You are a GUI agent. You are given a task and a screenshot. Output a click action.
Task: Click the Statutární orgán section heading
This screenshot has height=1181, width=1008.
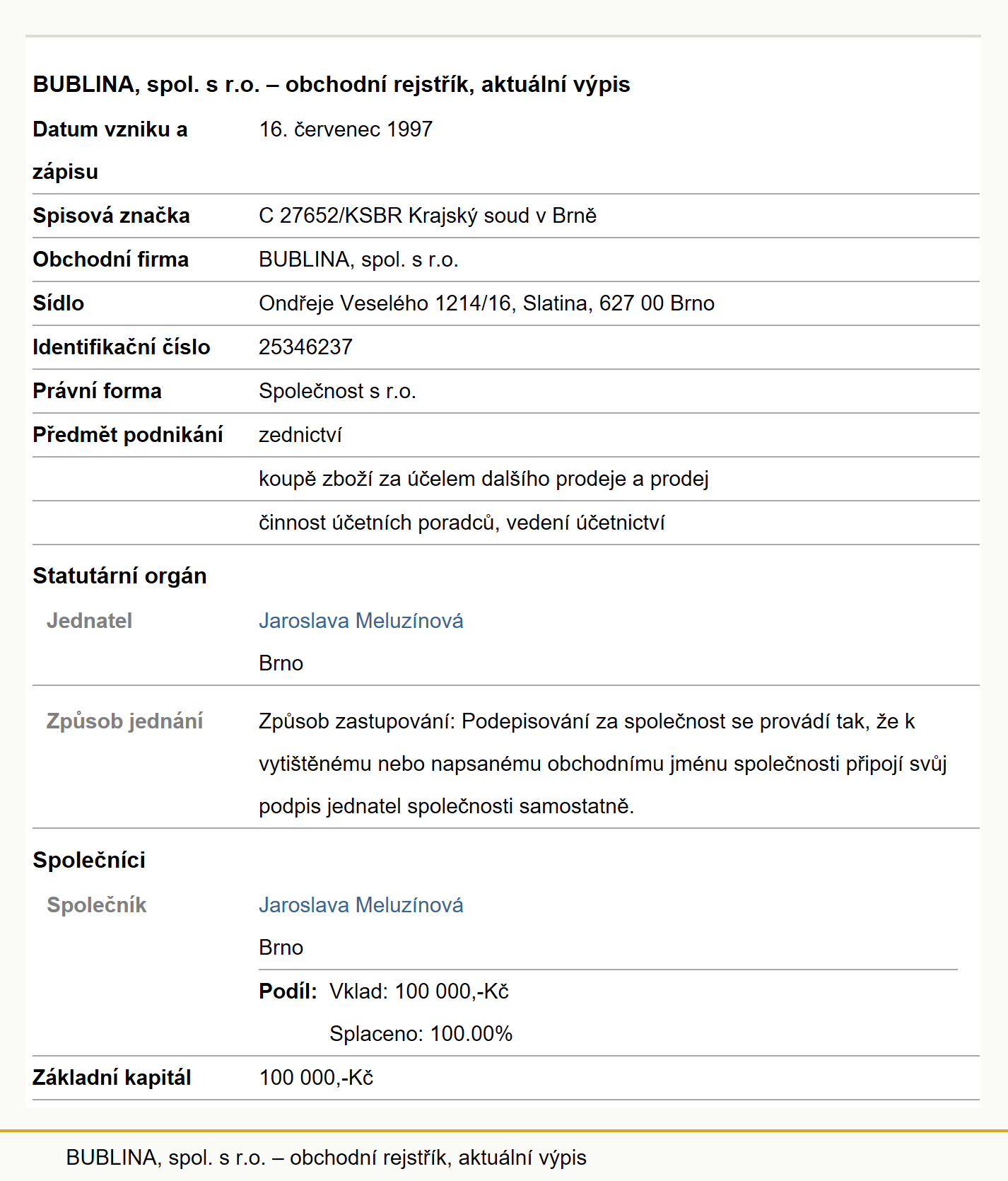[119, 576]
